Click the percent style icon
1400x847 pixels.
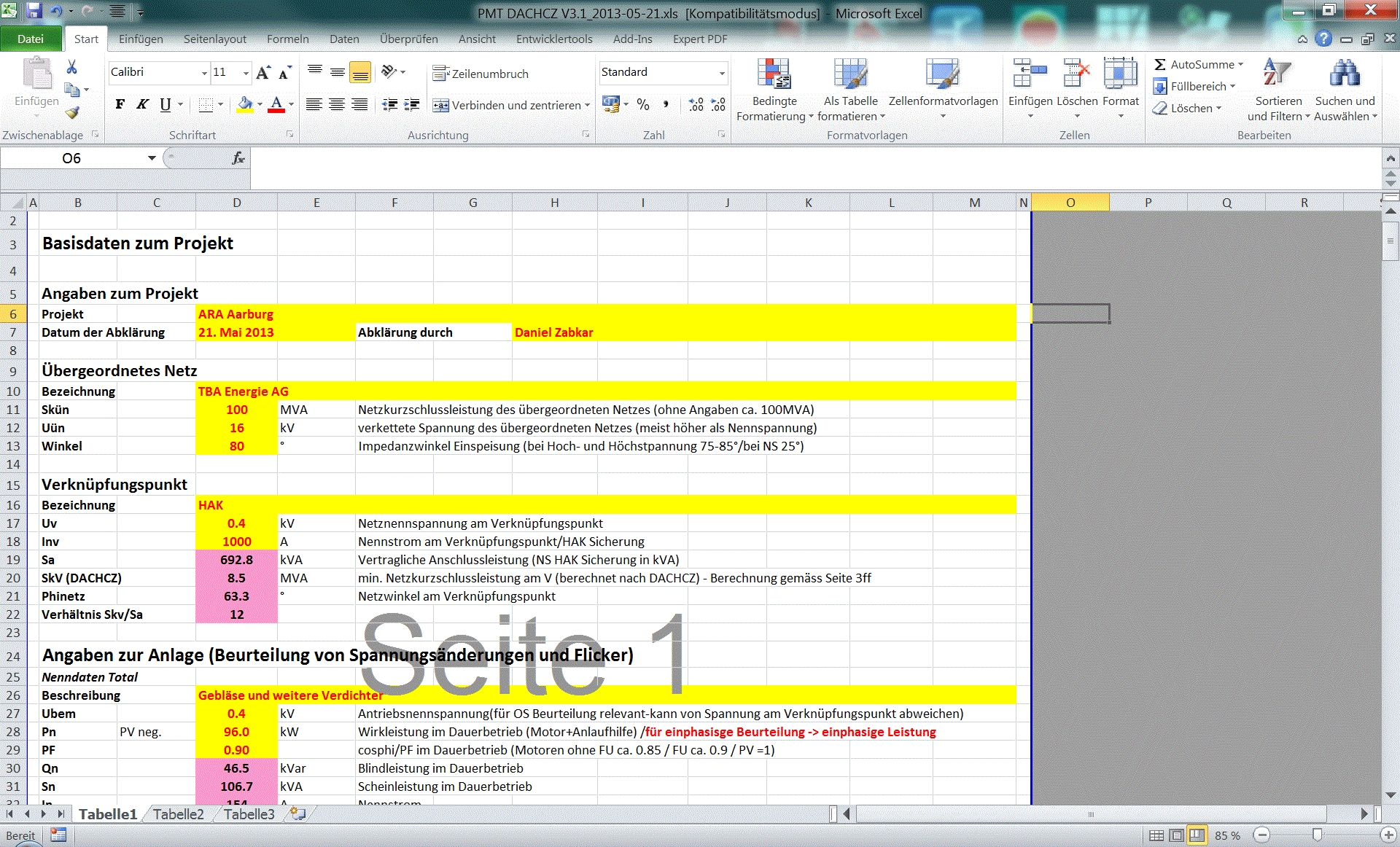click(x=643, y=105)
